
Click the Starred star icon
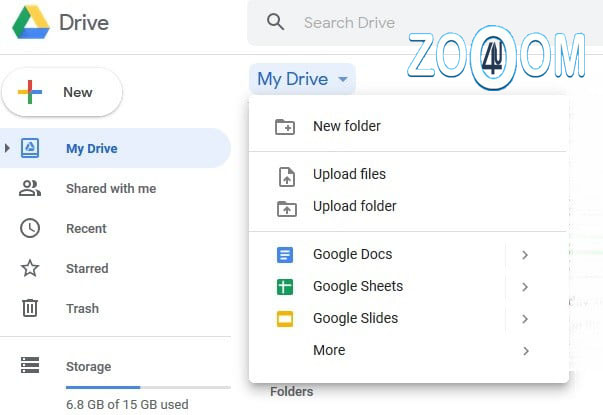[x=30, y=268]
